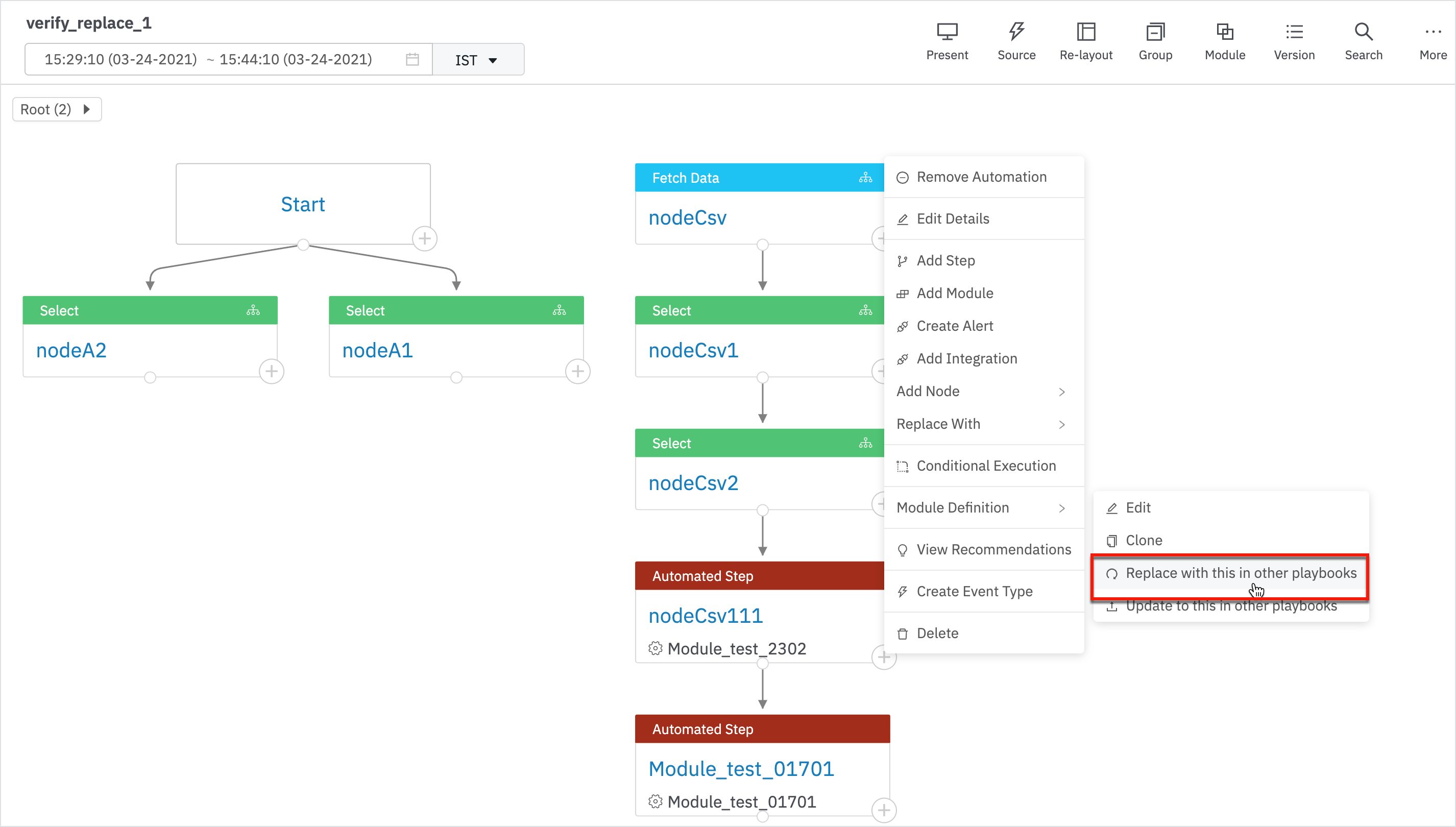The image size is (1456, 827).
Task: Choose Edit in Module Definition submenu
Action: pos(1230,508)
